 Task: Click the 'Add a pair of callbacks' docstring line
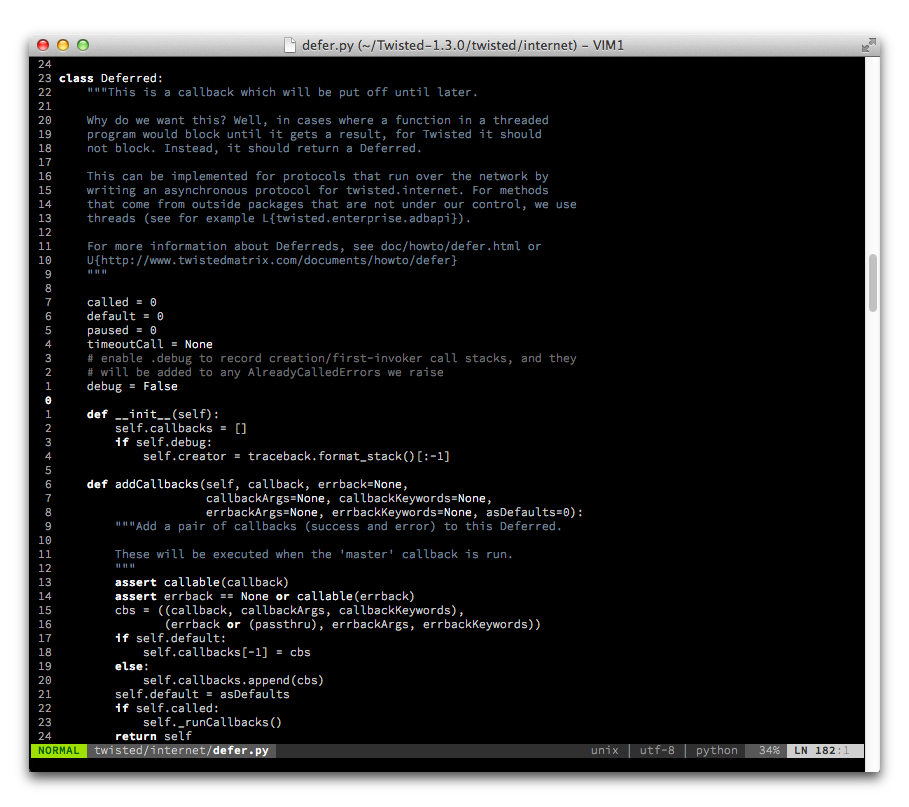(339, 526)
